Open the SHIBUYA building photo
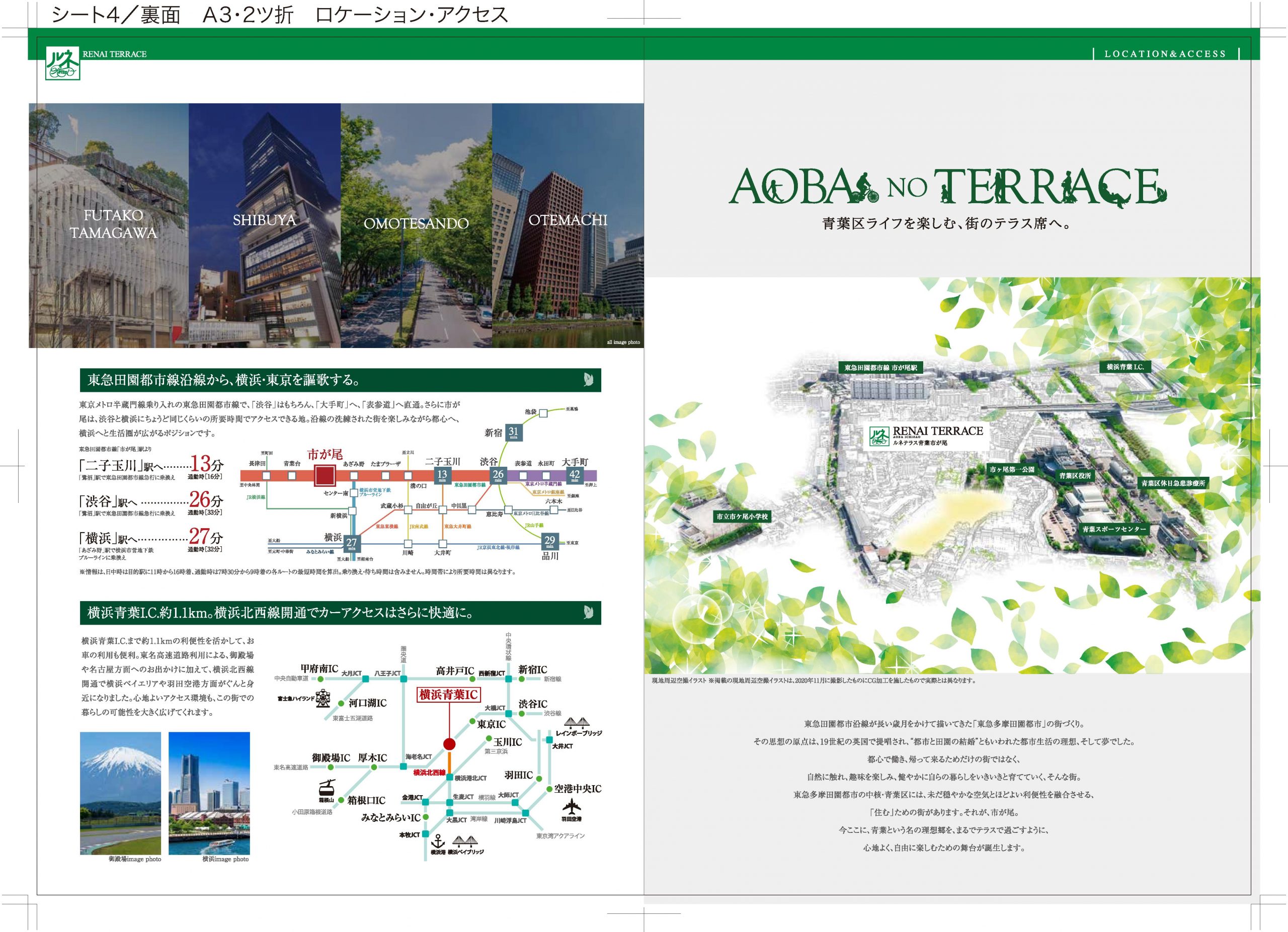Viewport: 1288px width, 932px height. 265,225
